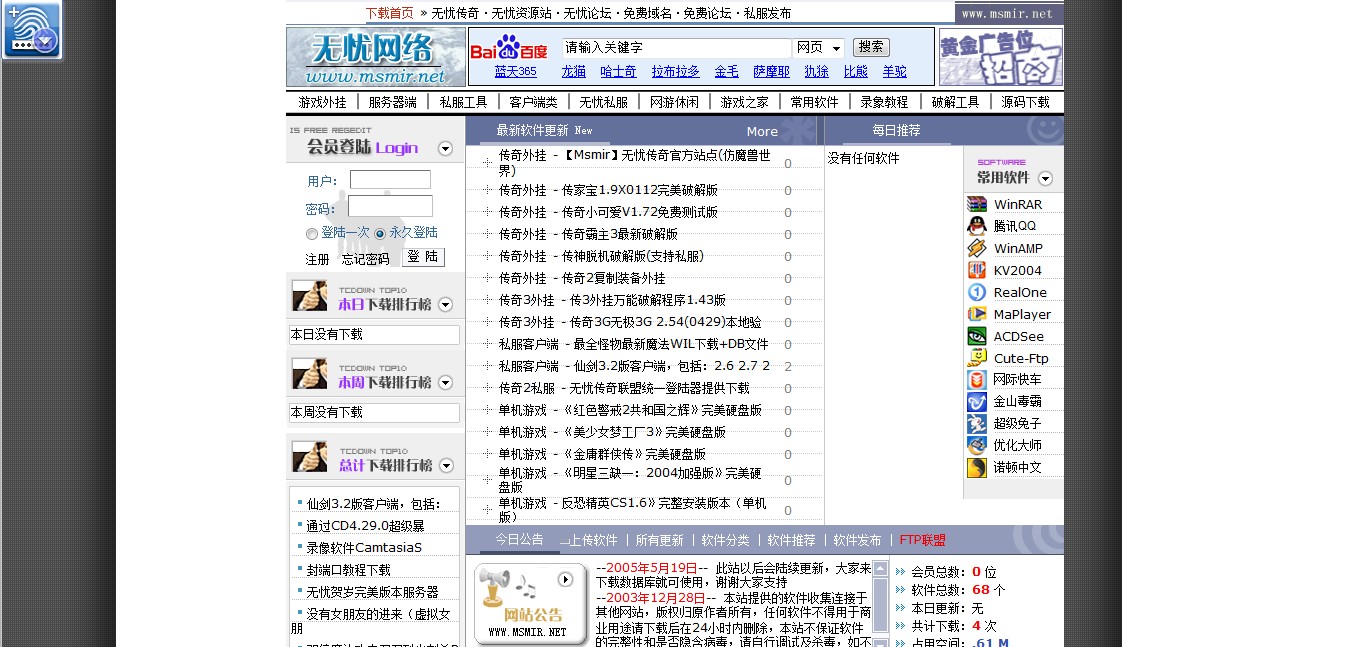Screen dimensions: 1345x647
Task: Toggle the arrow beside 本日下载排行榜
Action: click(446, 305)
